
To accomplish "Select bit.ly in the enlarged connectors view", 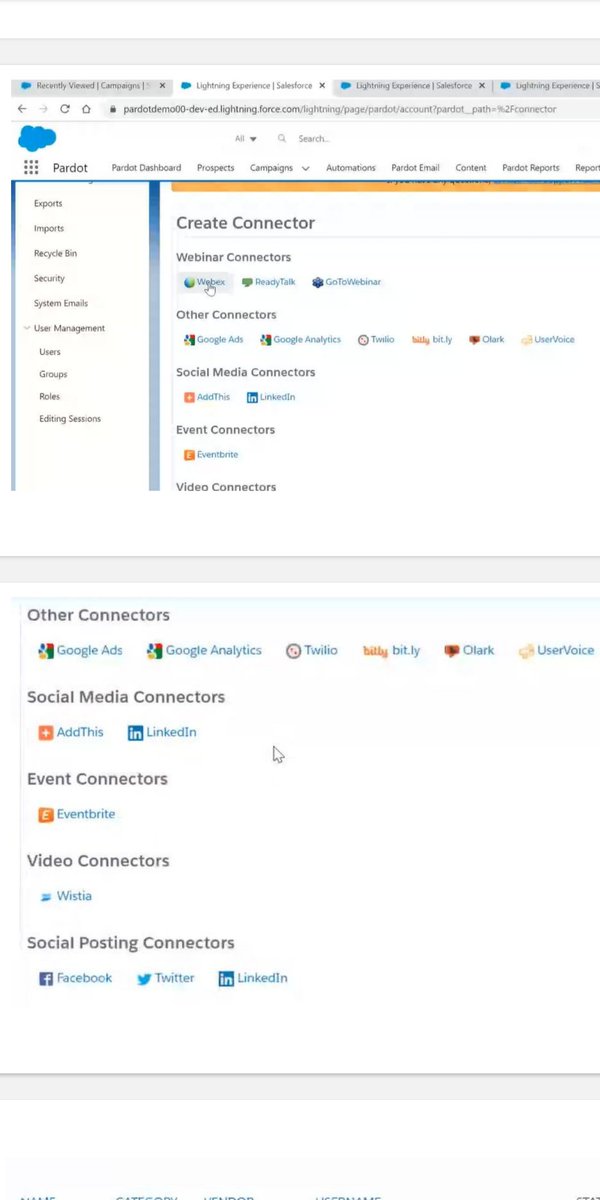I will coord(391,650).
